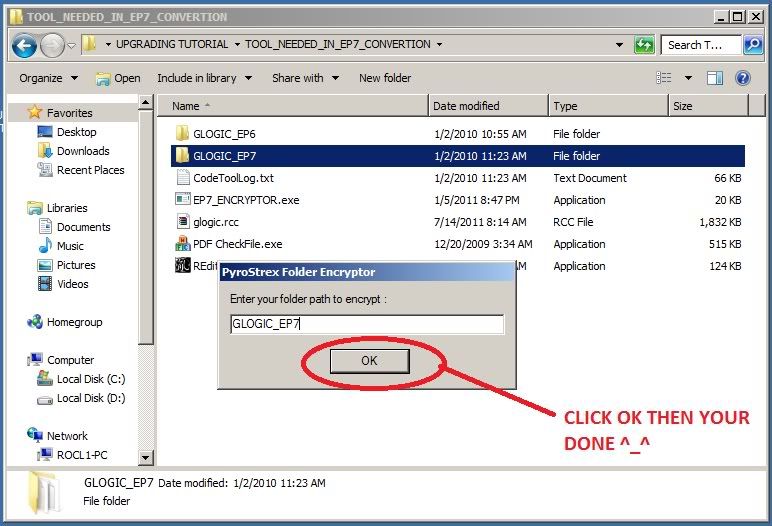Expand the Organize dropdown menu

[x=48, y=78]
